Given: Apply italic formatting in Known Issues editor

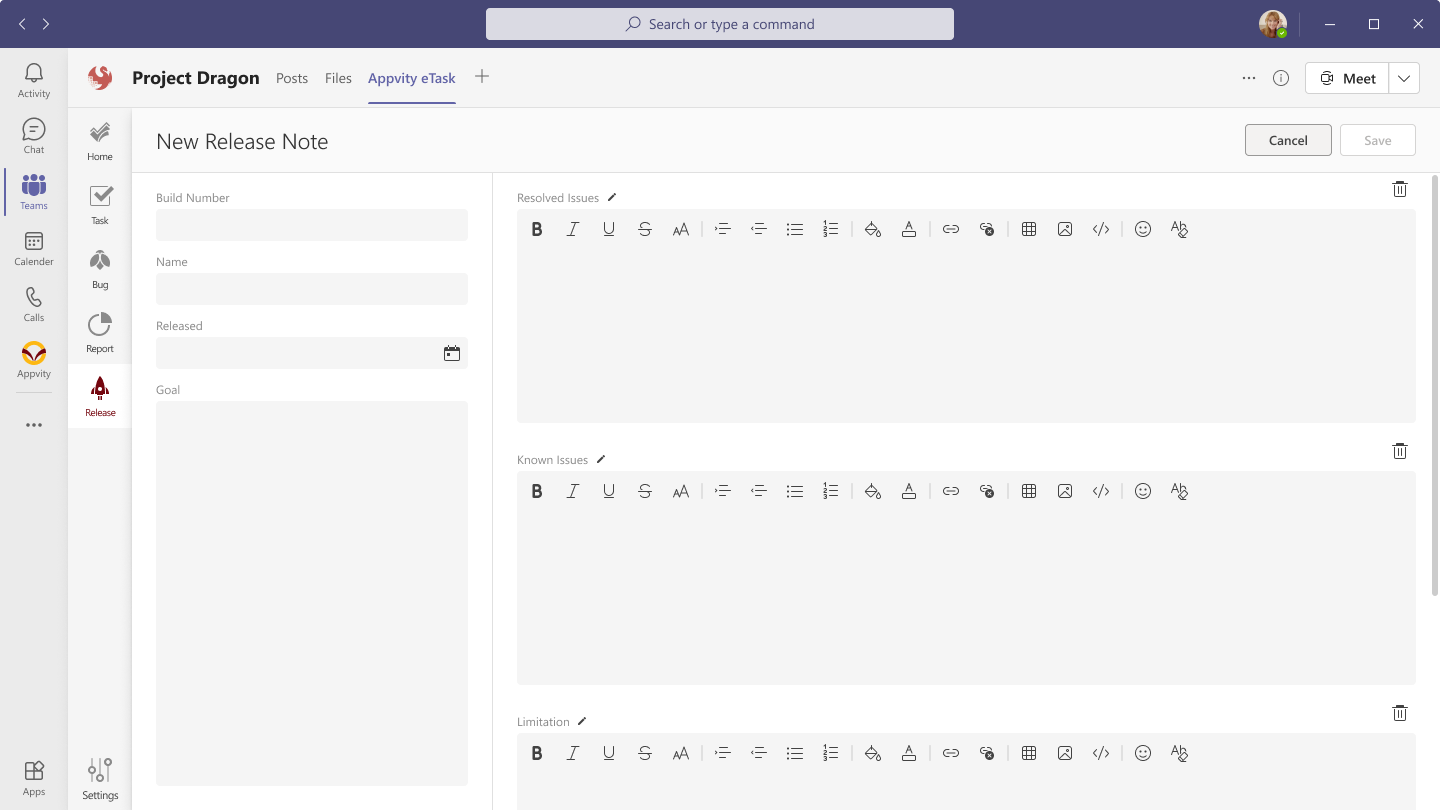Looking at the screenshot, I should pos(573,491).
